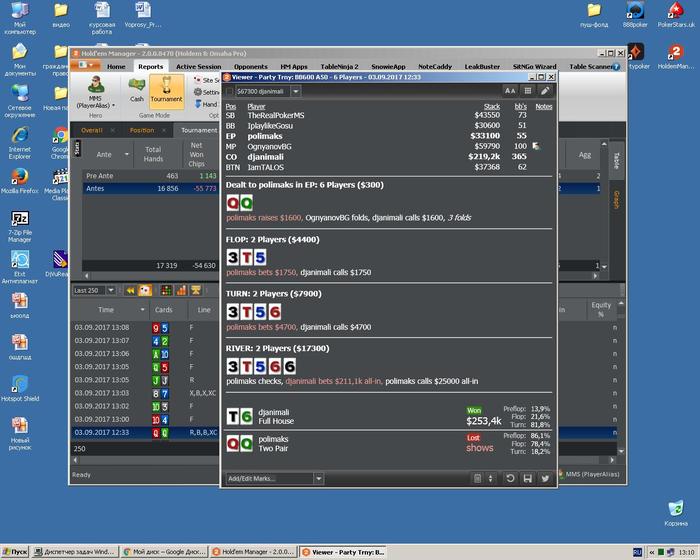The image size is (700, 560).
Task: Switch to the Position report tab
Action: (142, 130)
